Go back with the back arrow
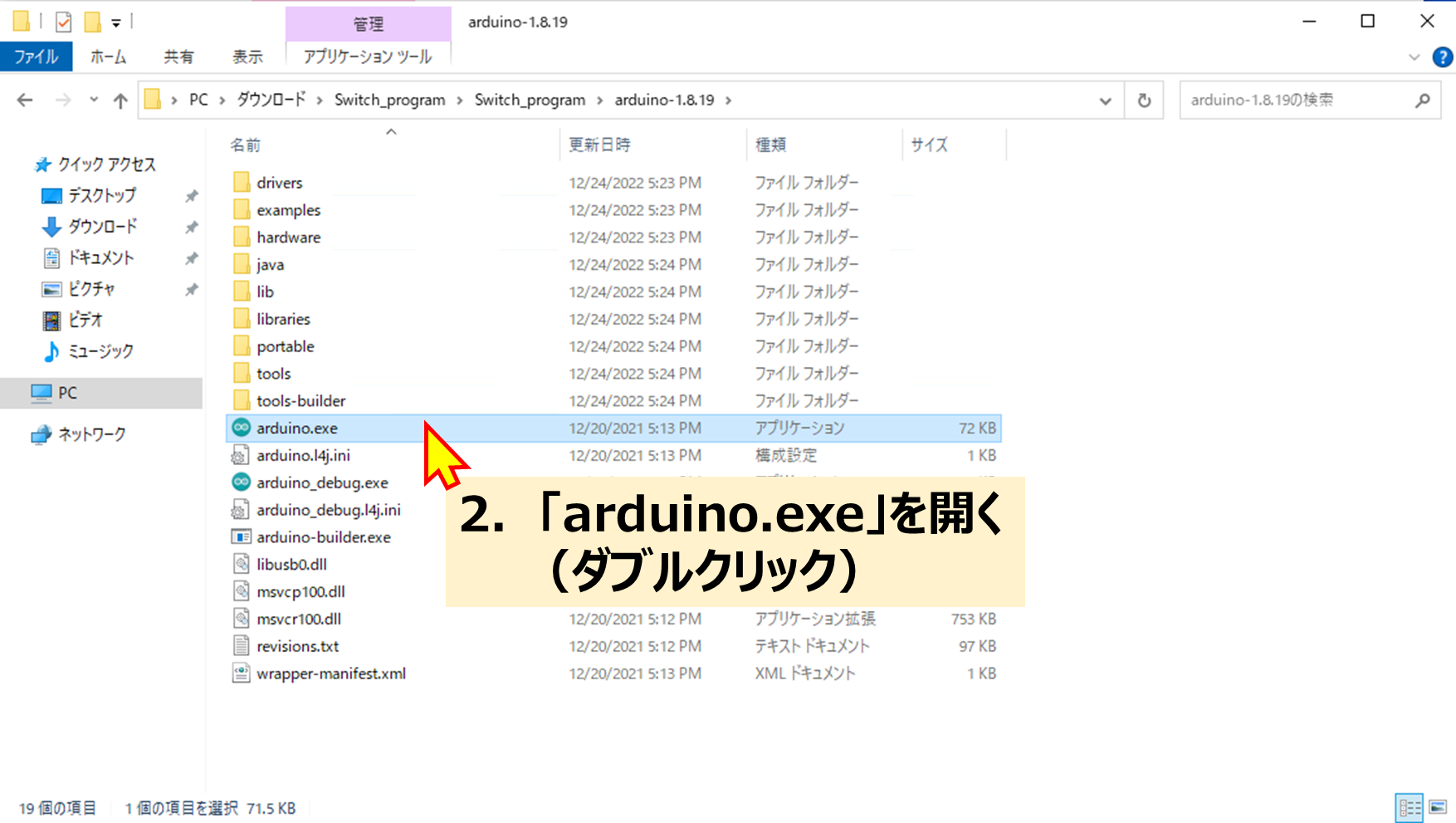The image size is (1456, 823). [x=25, y=100]
